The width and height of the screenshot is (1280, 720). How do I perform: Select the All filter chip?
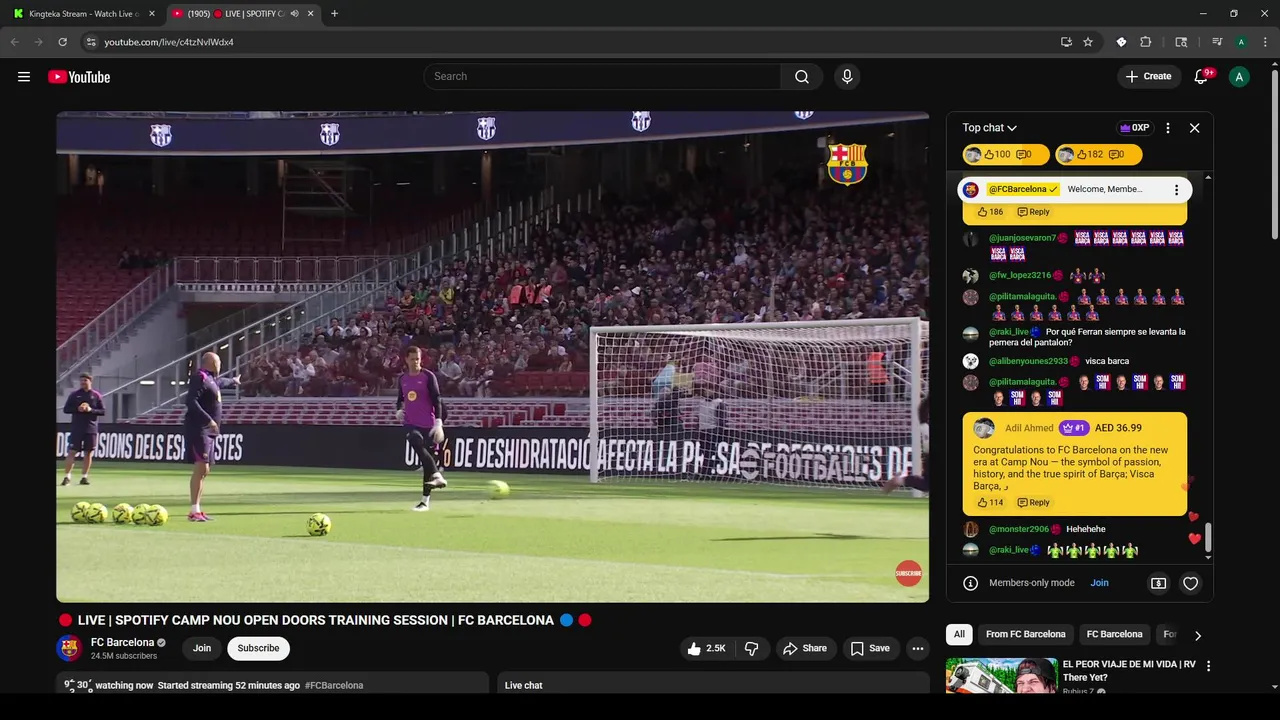click(959, 634)
